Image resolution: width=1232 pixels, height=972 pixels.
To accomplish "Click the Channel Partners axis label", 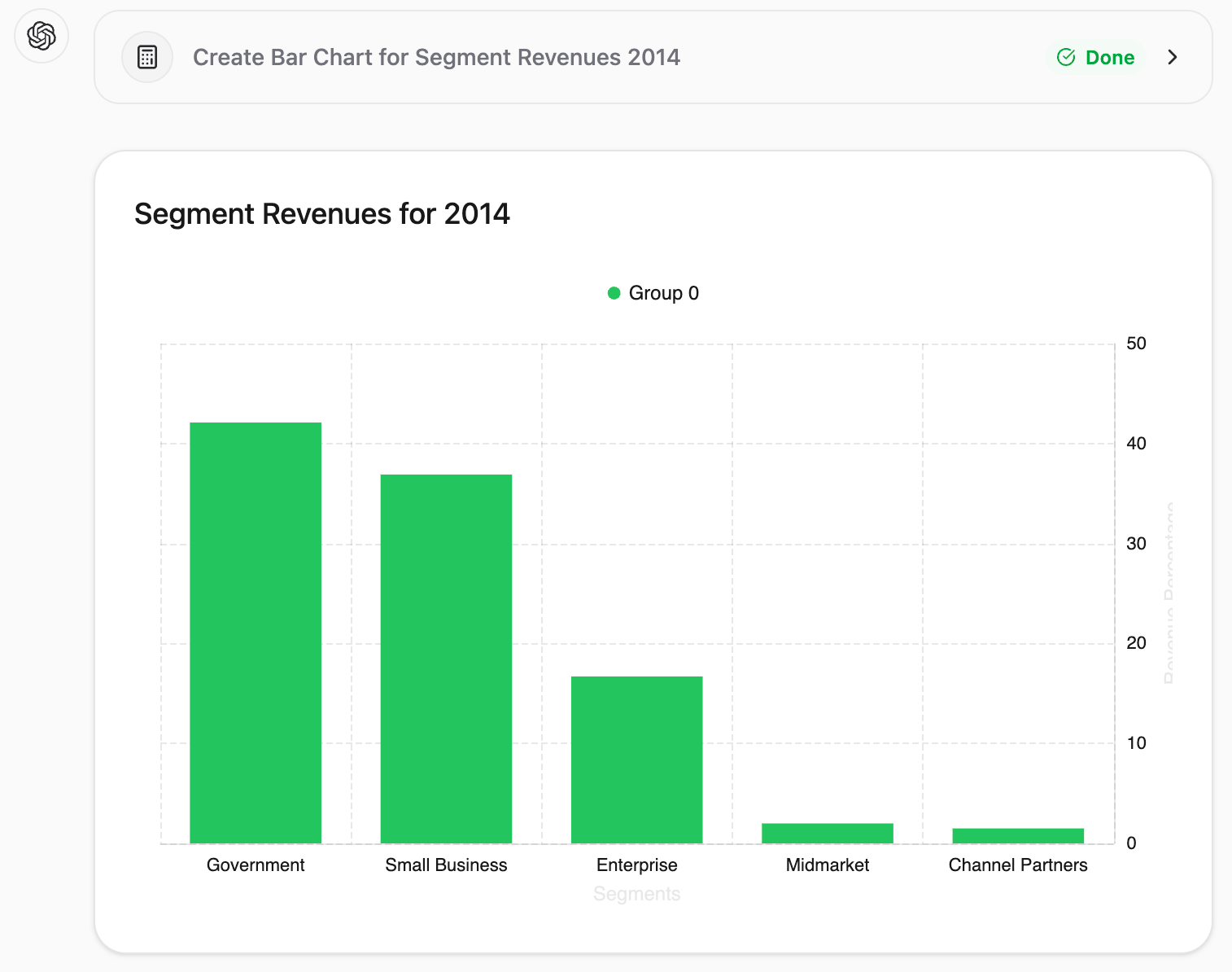I will tap(1018, 865).
